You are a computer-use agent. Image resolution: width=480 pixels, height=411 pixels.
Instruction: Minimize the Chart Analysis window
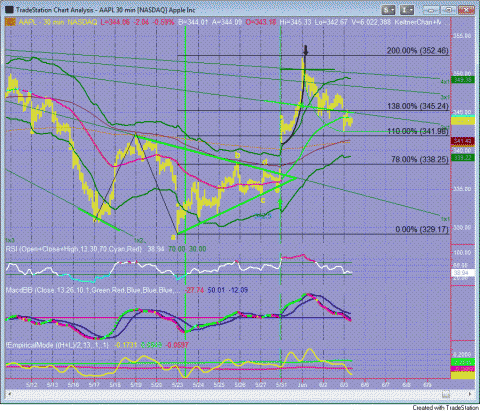click(431, 10)
